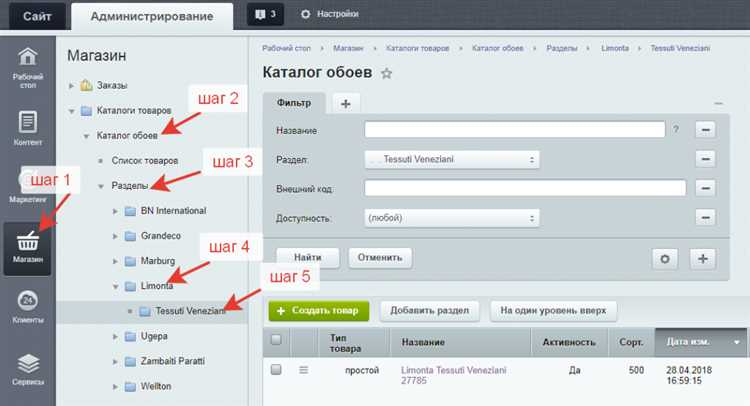Expand the BN International folder in tree
This screenshot has width=750, height=406.
tap(115, 211)
